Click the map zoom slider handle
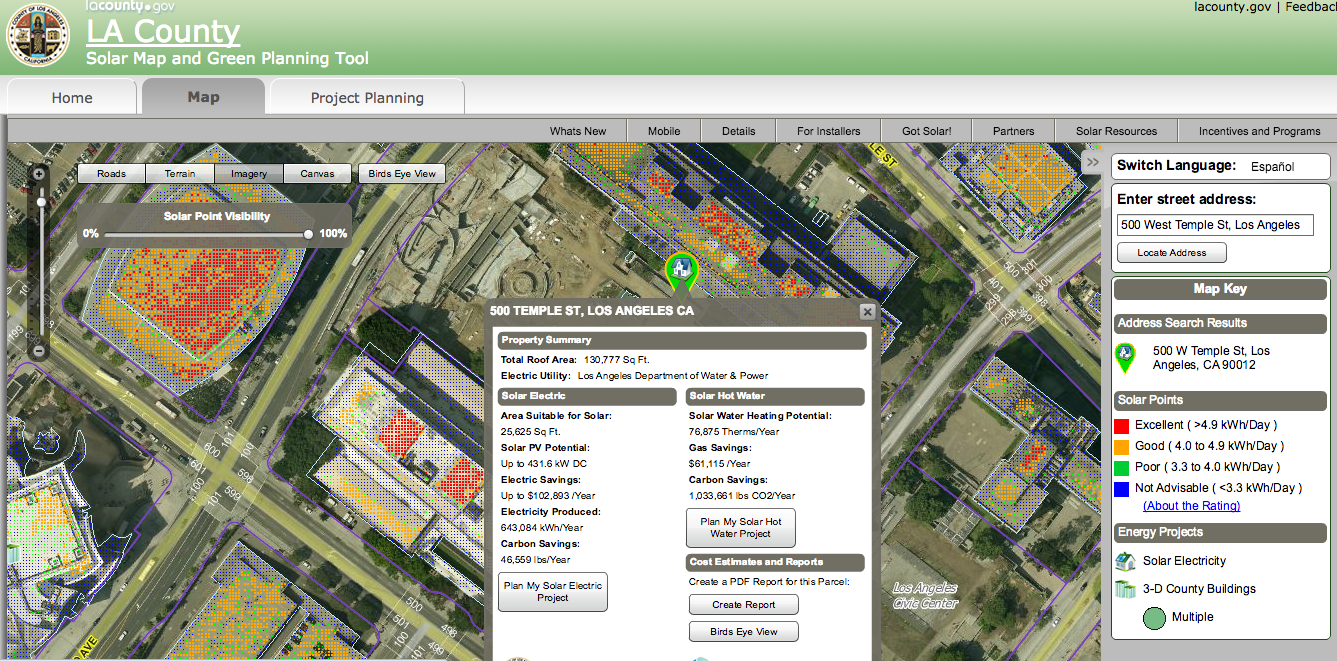1337x661 pixels. coord(40,202)
